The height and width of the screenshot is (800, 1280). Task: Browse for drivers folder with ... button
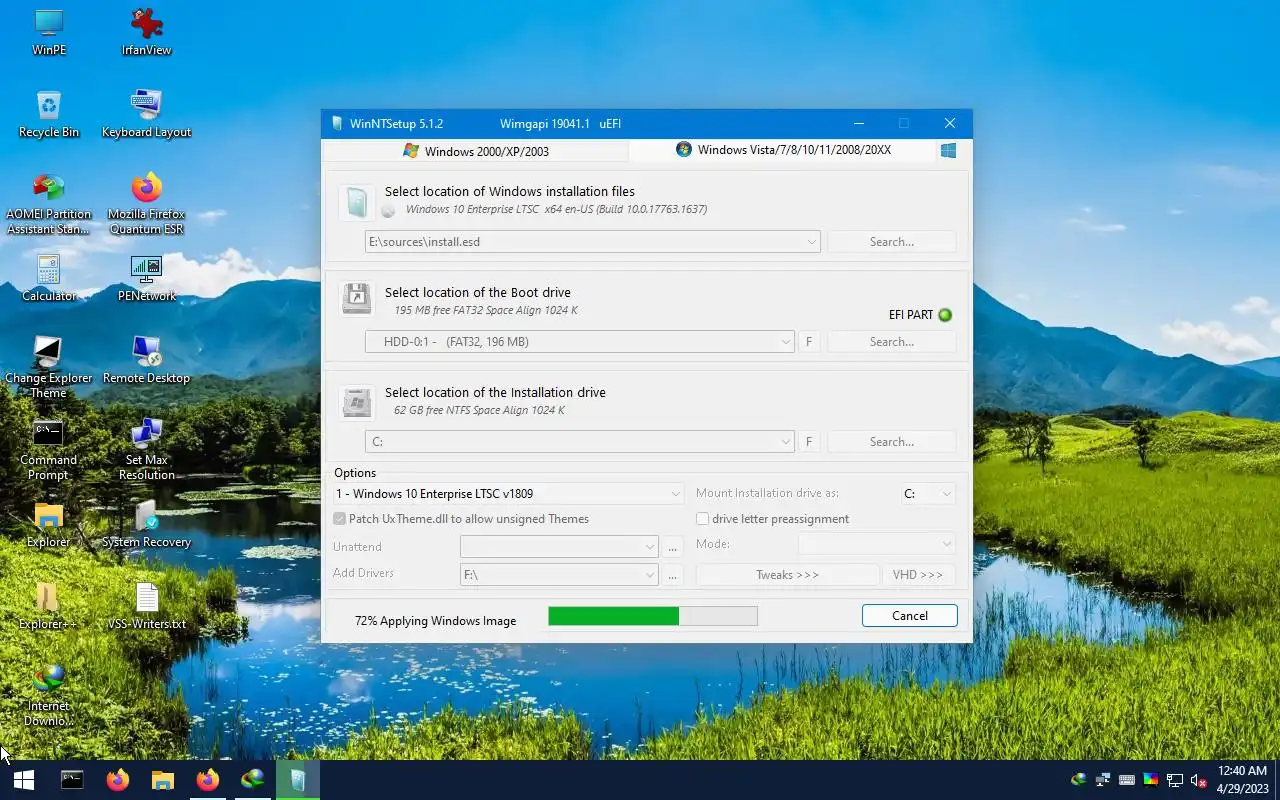coord(673,575)
